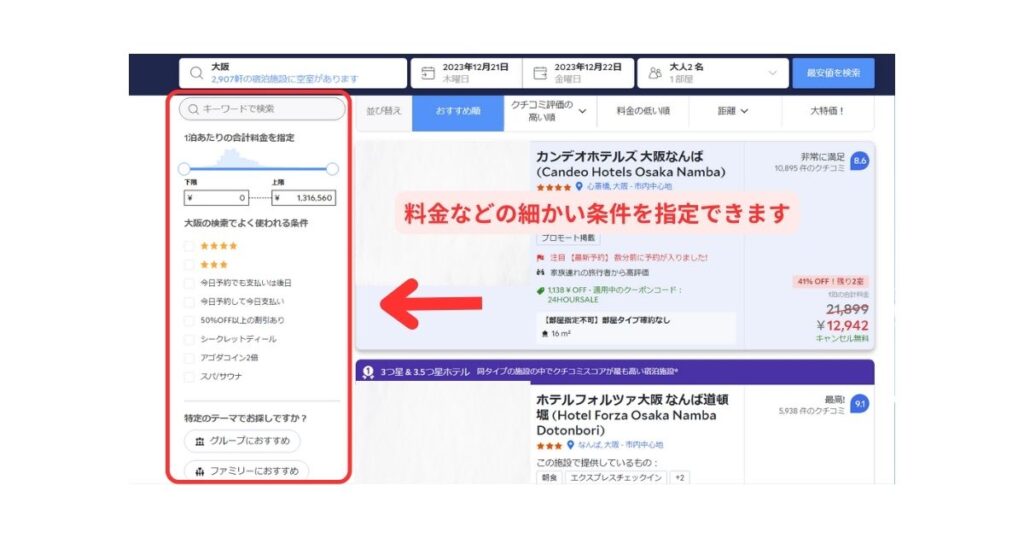This screenshot has width=1024, height=538.
Task: Check アゴダコイン2倍 filter
Action: pyautogui.click(x=189, y=358)
